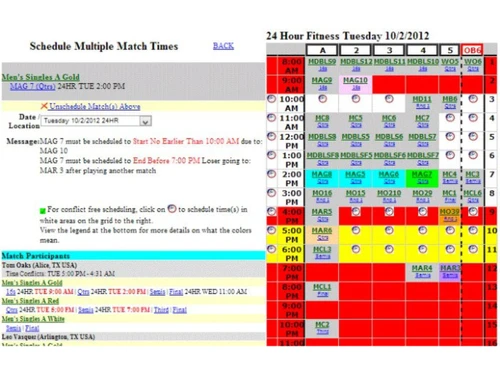Screen dimensions: 500x375
Task: Select court 5 column header
Action: (x=450, y=50)
